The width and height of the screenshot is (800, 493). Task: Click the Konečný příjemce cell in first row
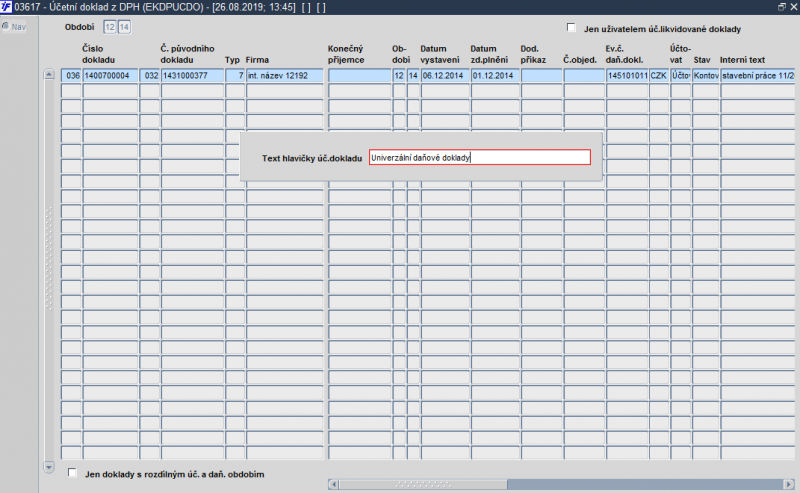coord(360,76)
